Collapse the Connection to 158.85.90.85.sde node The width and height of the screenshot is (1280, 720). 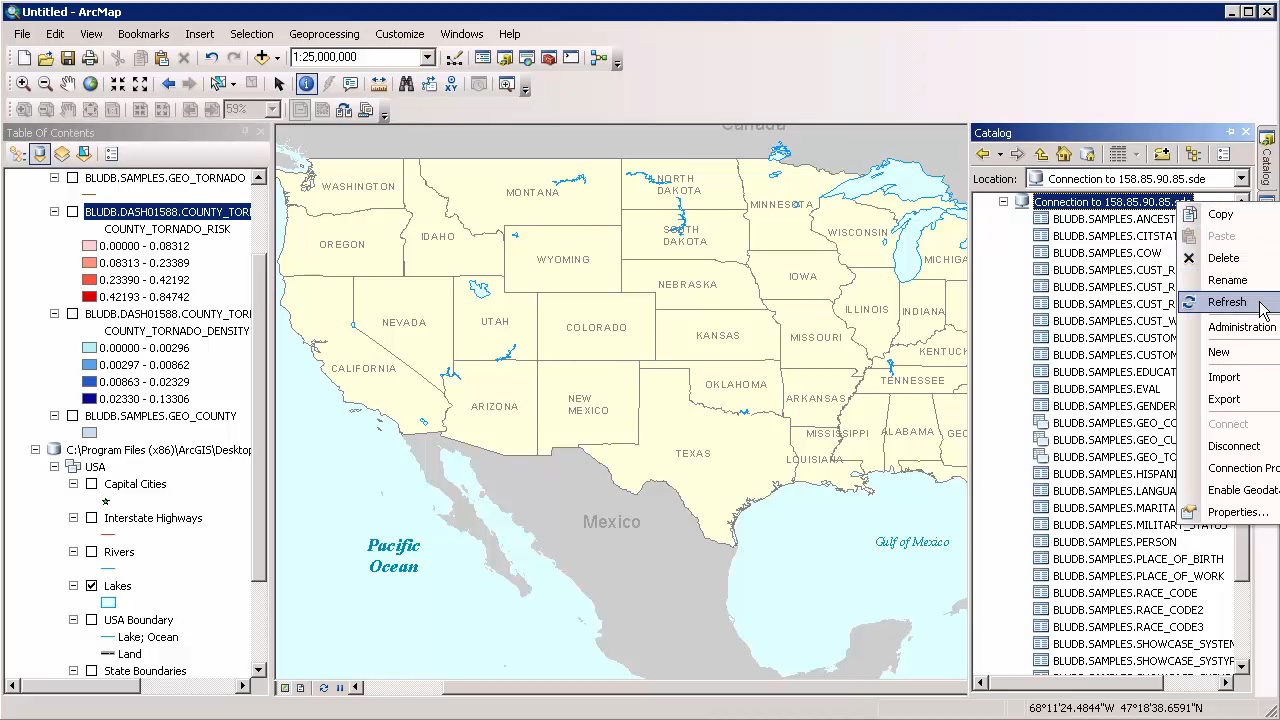click(x=1003, y=202)
